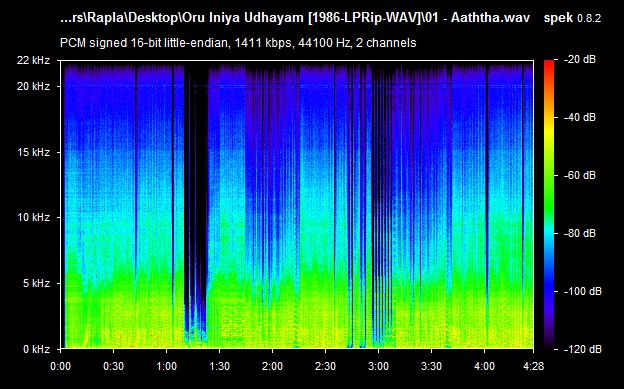Viewport: 624px width, 389px height.
Task: Click the Aaththa.wav file path title
Action: (295, 18)
